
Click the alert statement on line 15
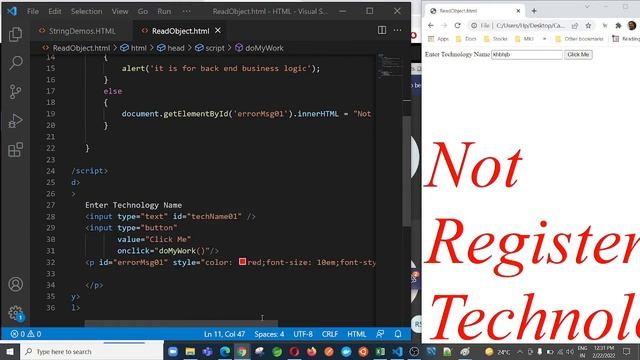click(221, 68)
